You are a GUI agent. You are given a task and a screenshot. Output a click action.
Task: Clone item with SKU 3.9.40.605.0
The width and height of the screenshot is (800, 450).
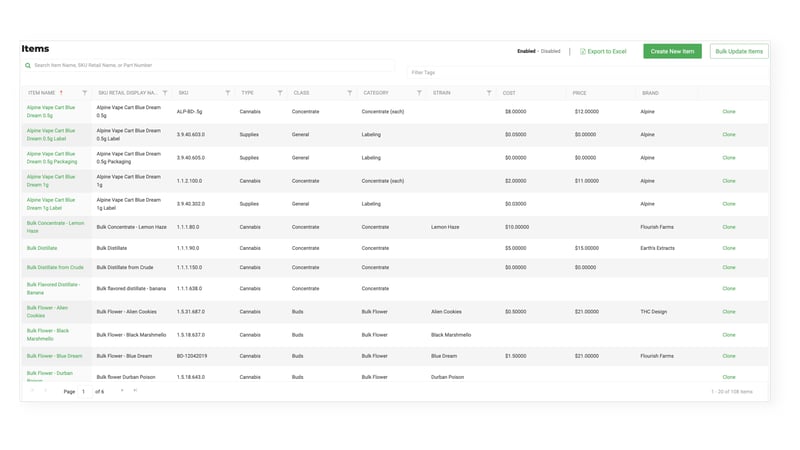pyautogui.click(x=729, y=158)
